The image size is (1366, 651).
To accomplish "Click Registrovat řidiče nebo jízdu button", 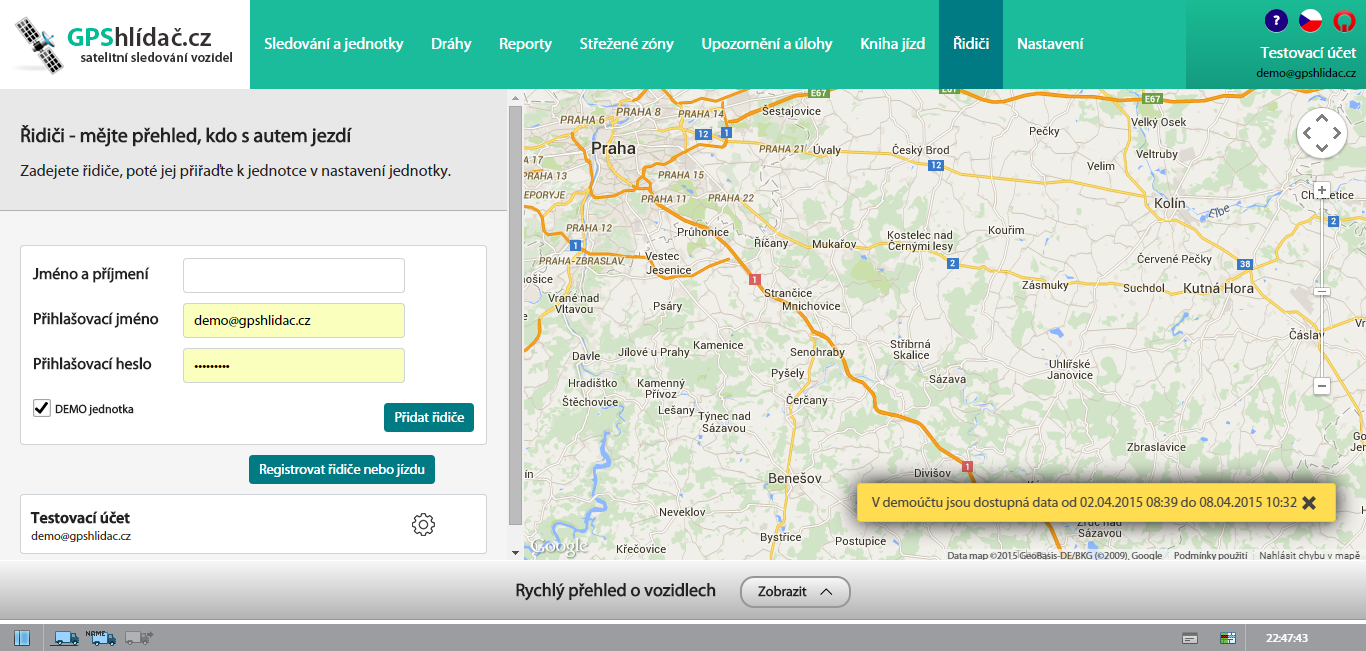I will point(342,469).
